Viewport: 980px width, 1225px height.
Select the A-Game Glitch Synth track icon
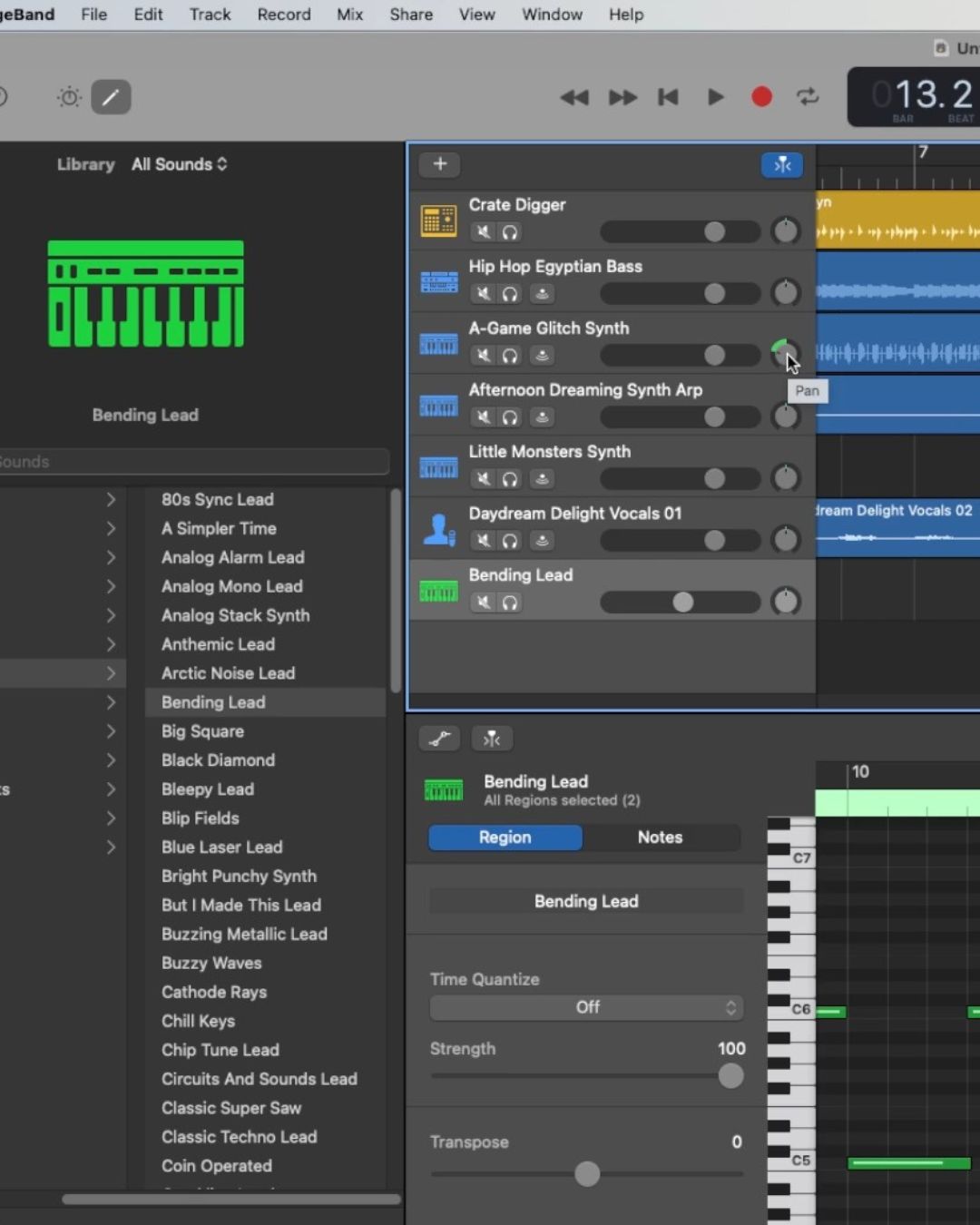click(x=439, y=344)
